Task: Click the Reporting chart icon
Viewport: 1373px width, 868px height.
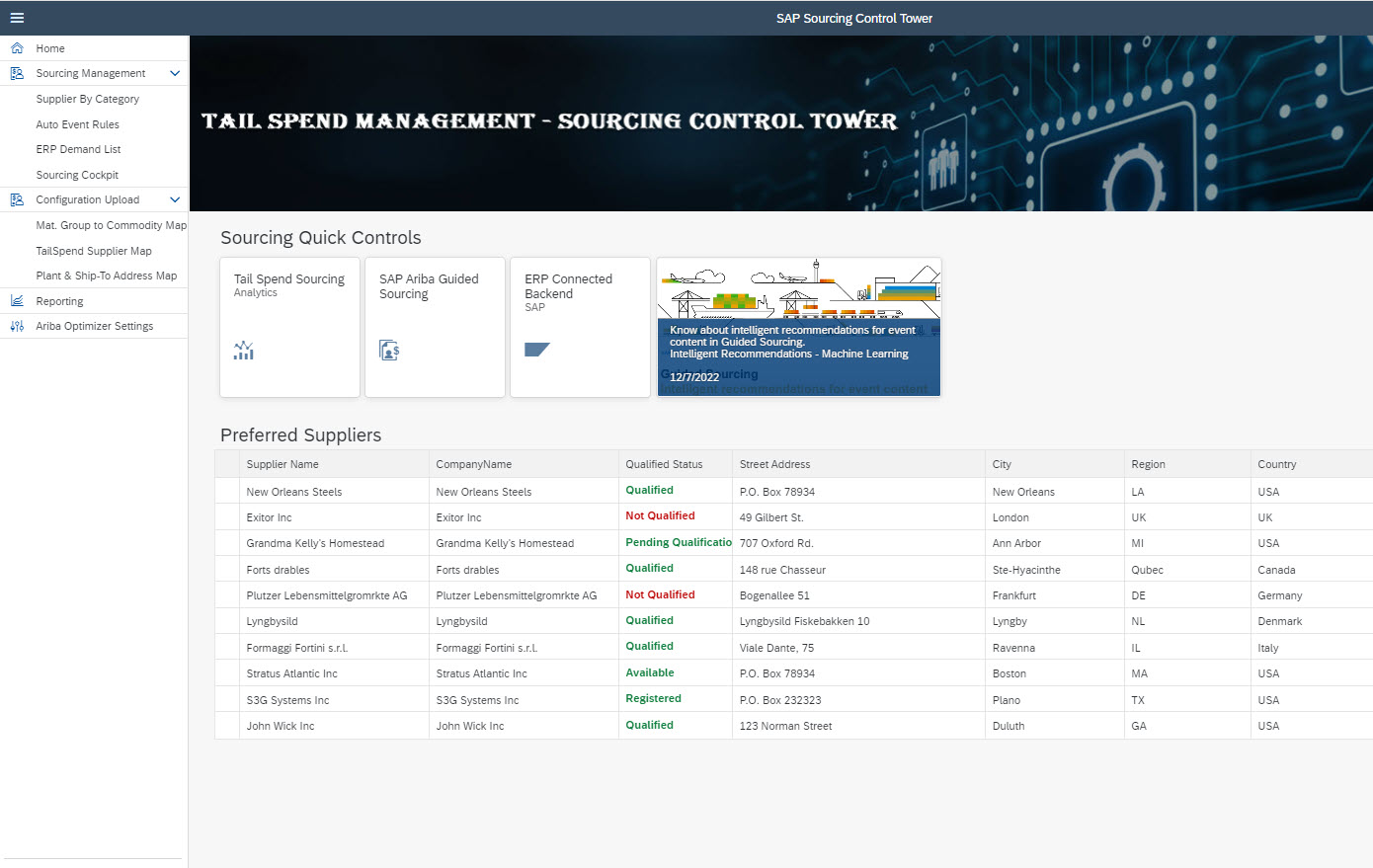Action: (17, 301)
